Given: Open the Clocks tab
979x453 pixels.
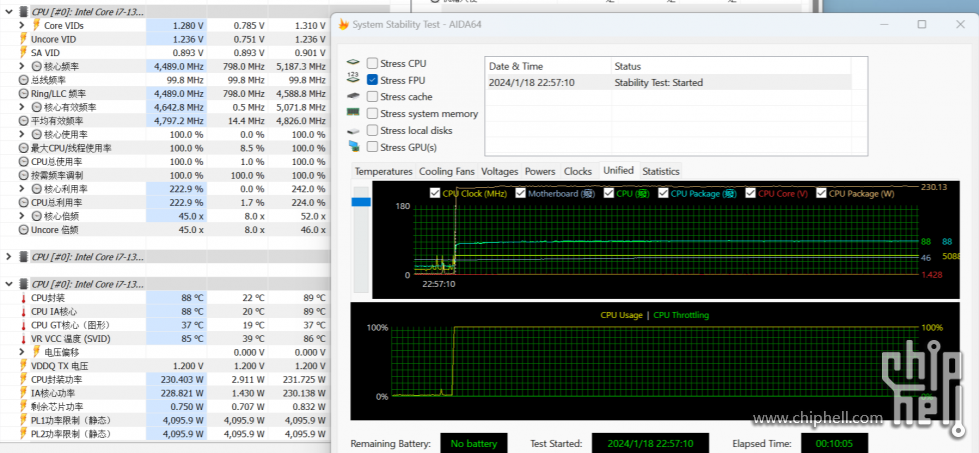Looking at the screenshot, I should coord(578,171).
